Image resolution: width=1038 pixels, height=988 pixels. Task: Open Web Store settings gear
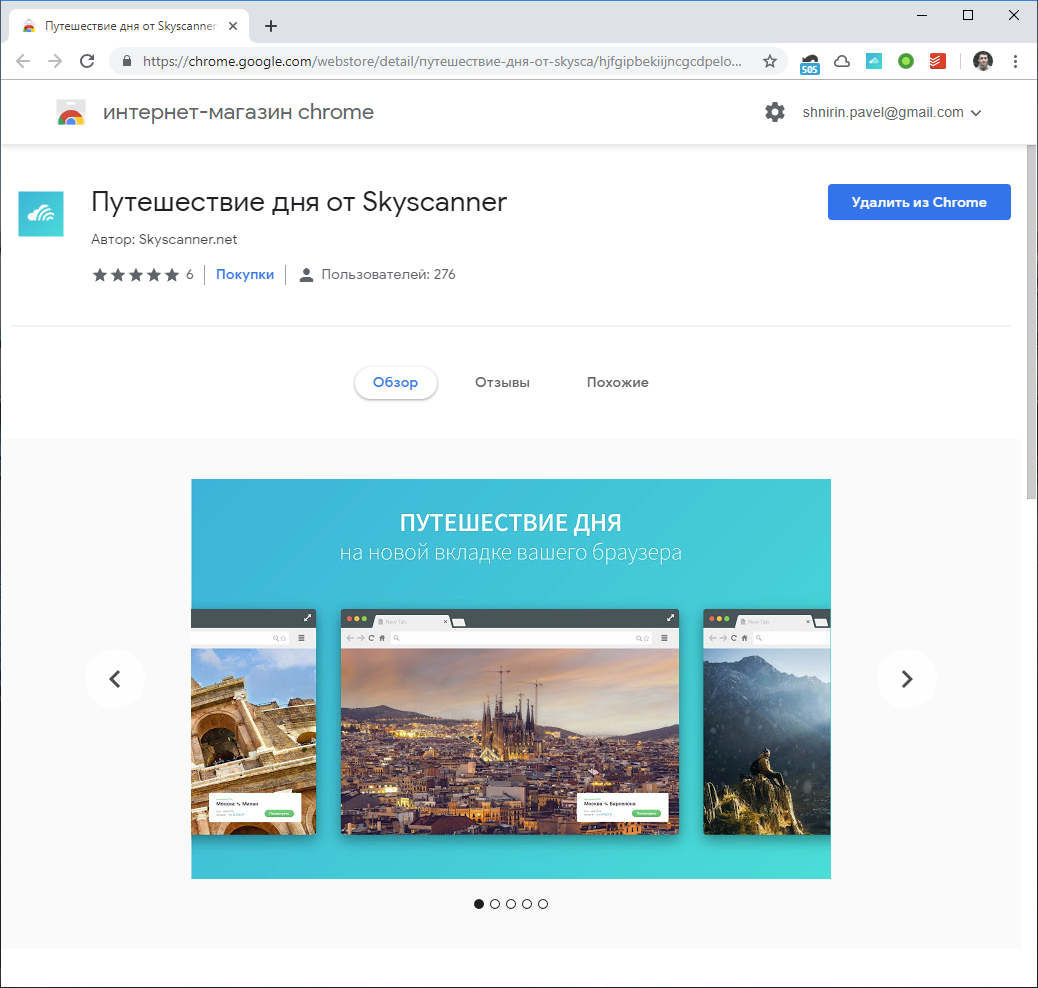(x=775, y=112)
